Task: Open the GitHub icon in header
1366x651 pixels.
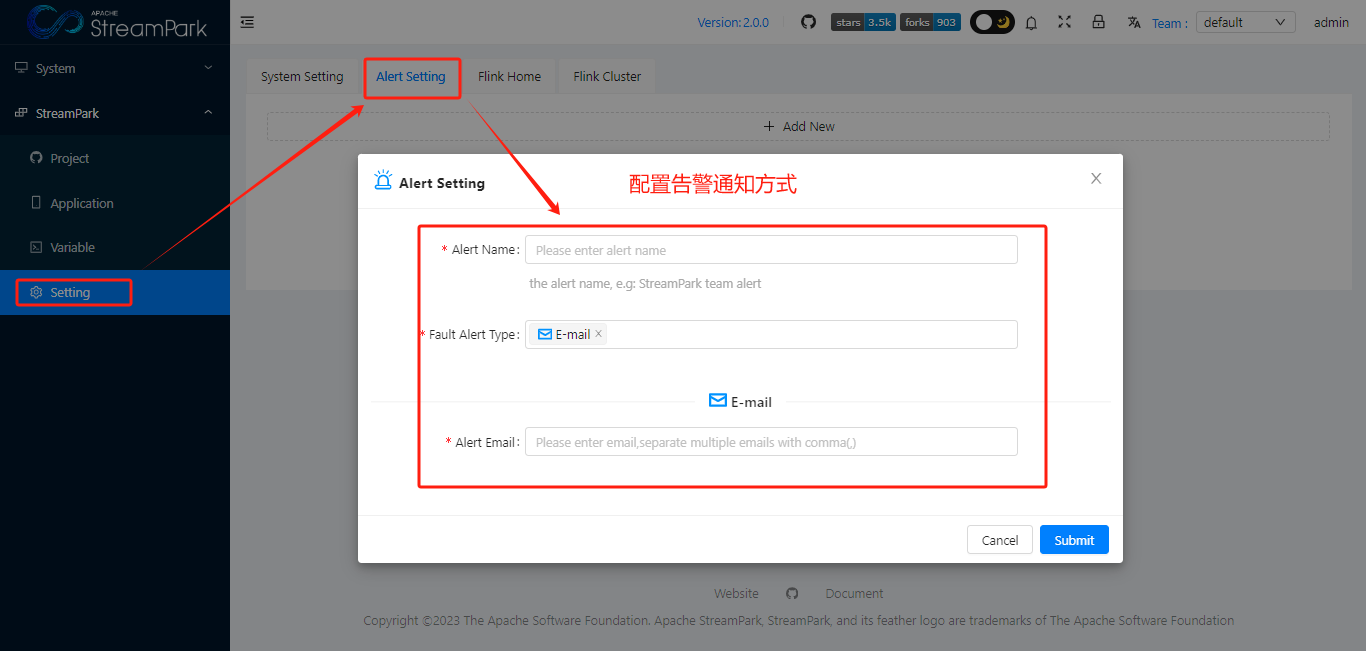Action: point(809,22)
